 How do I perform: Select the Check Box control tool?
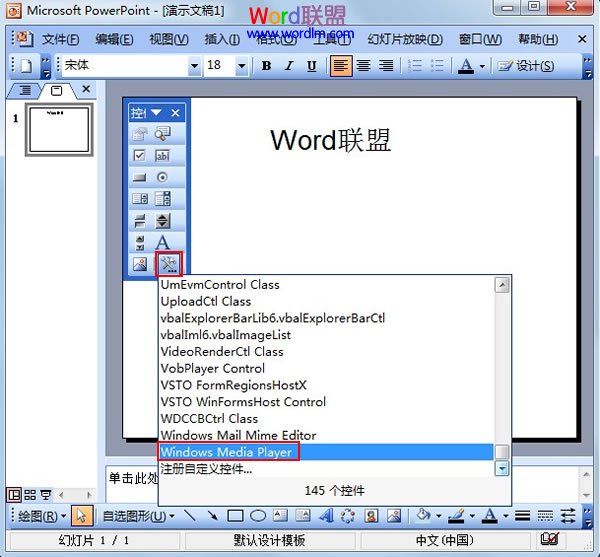[140, 156]
